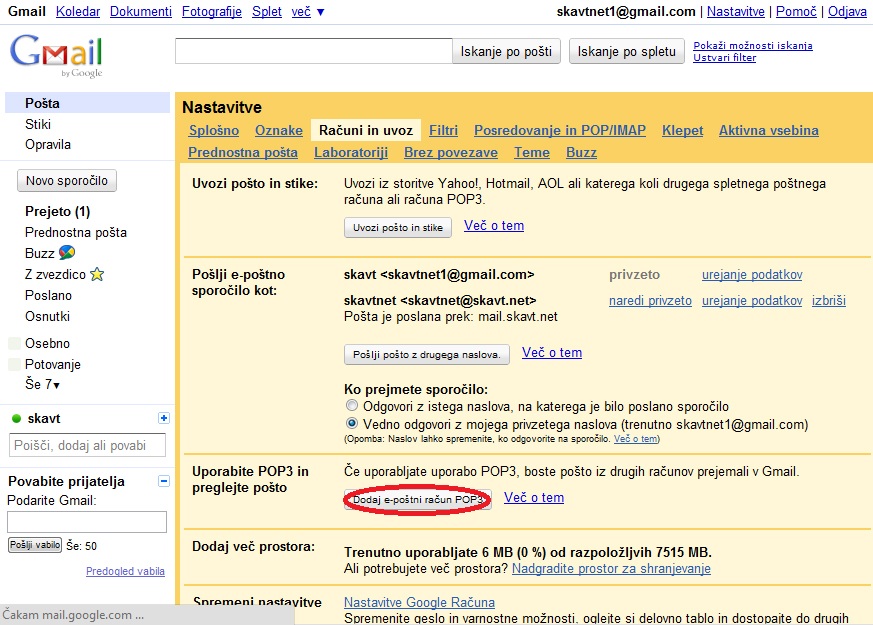Click the plus icon in the skavt chat panel
This screenshot has height=625, width=873.
[164, 418]
